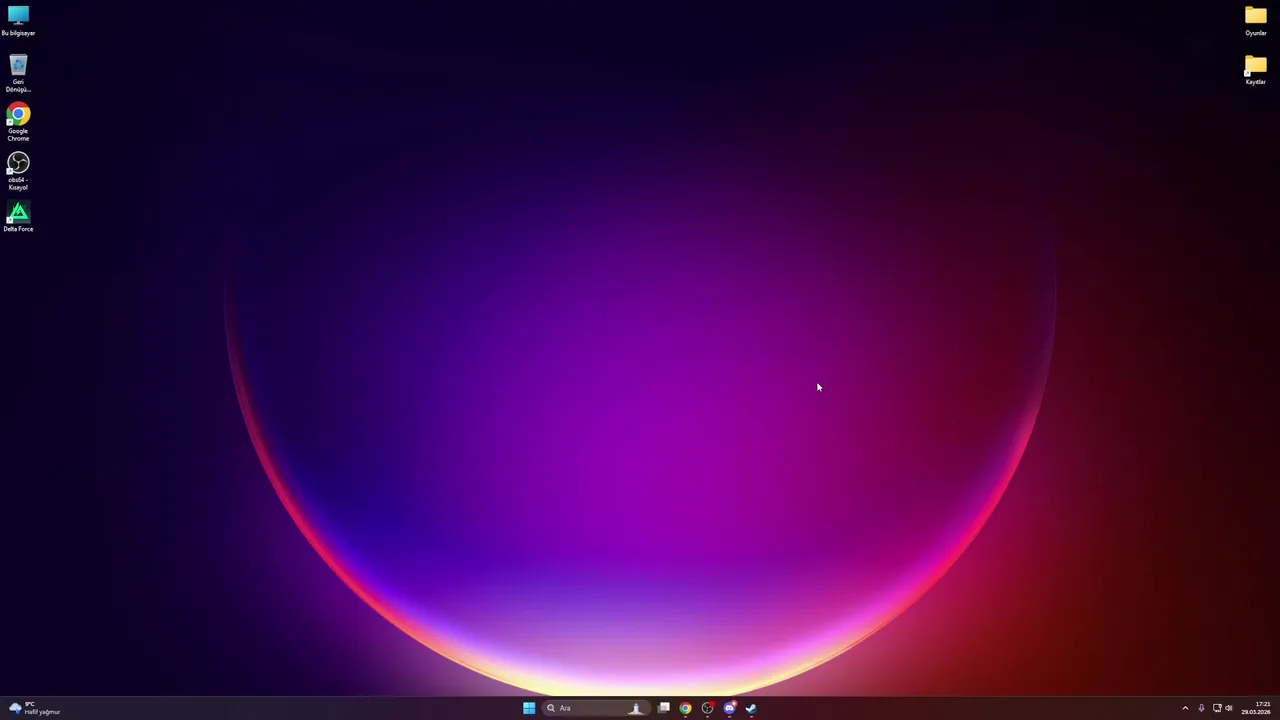Open the weather widget showing Hafif yağmur
This screenshot has height=720, width=1280.
(35, 708)
